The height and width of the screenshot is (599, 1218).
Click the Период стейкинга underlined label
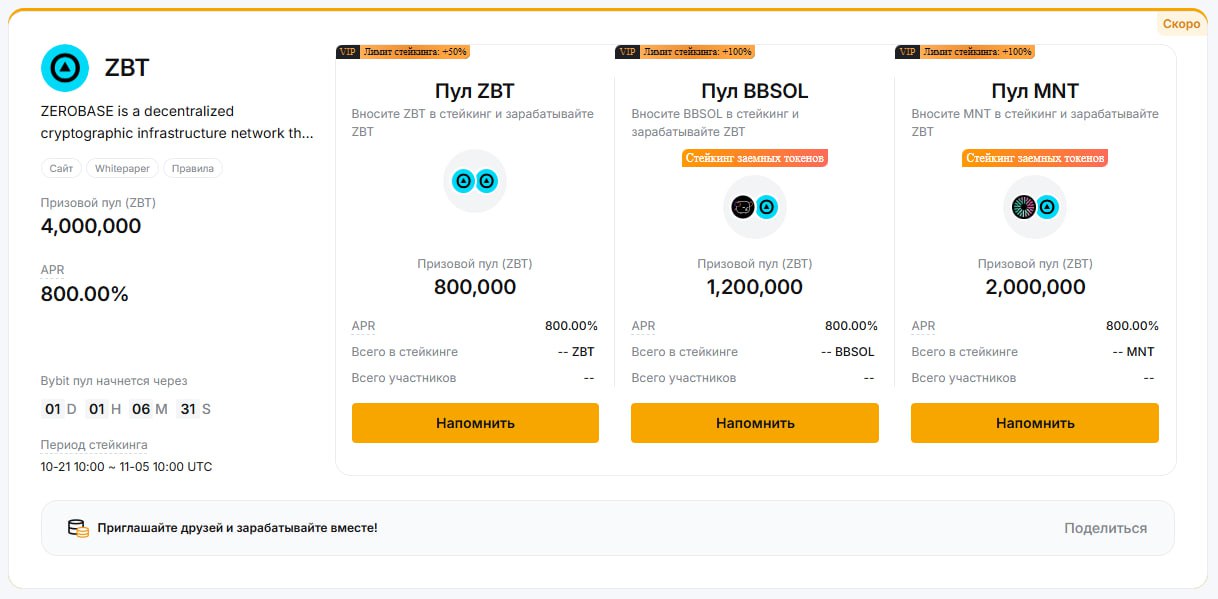point(94,445)
